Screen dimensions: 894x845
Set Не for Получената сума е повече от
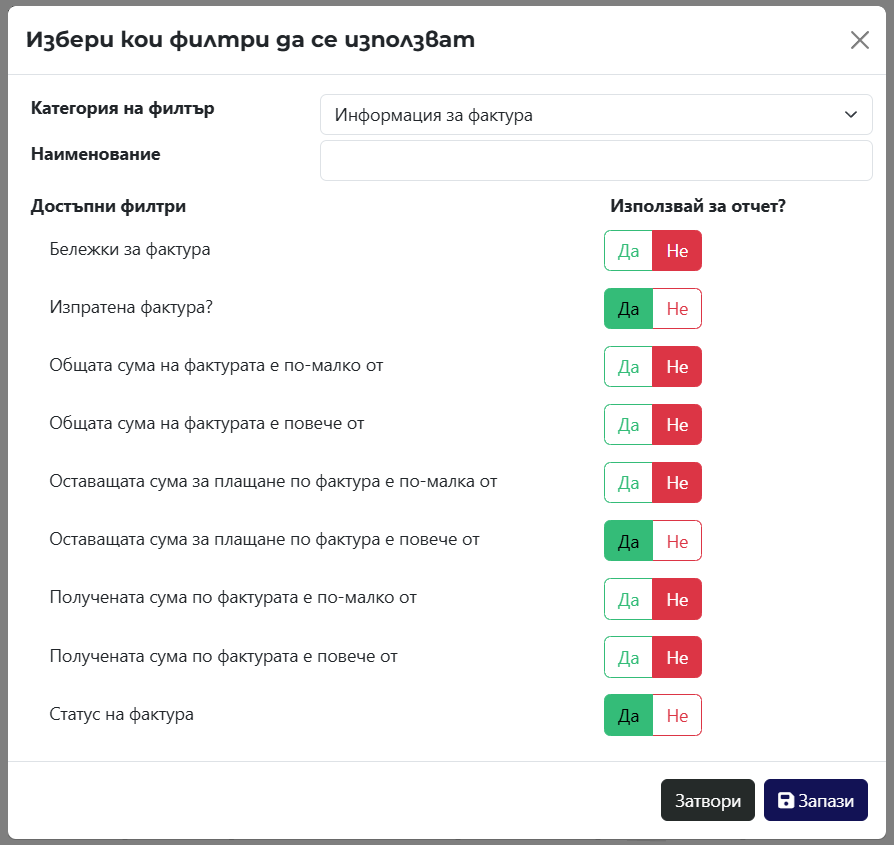[x=677, y=657]
